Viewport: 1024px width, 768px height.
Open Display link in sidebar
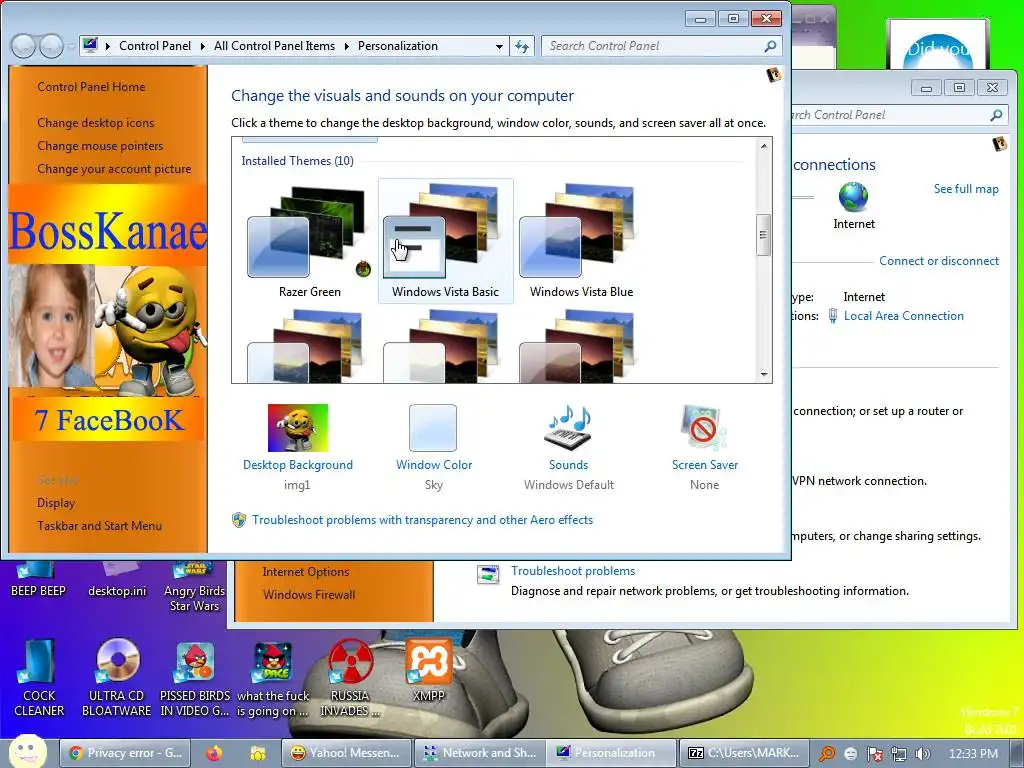[x=56, y=503]
